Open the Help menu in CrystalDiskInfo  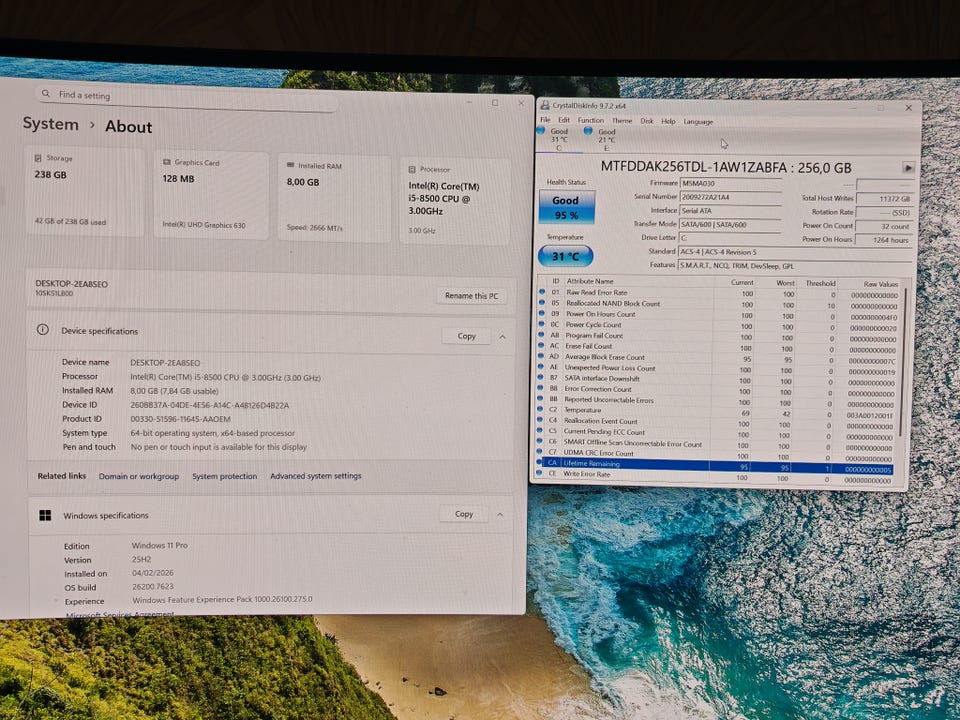pos(668,121)
